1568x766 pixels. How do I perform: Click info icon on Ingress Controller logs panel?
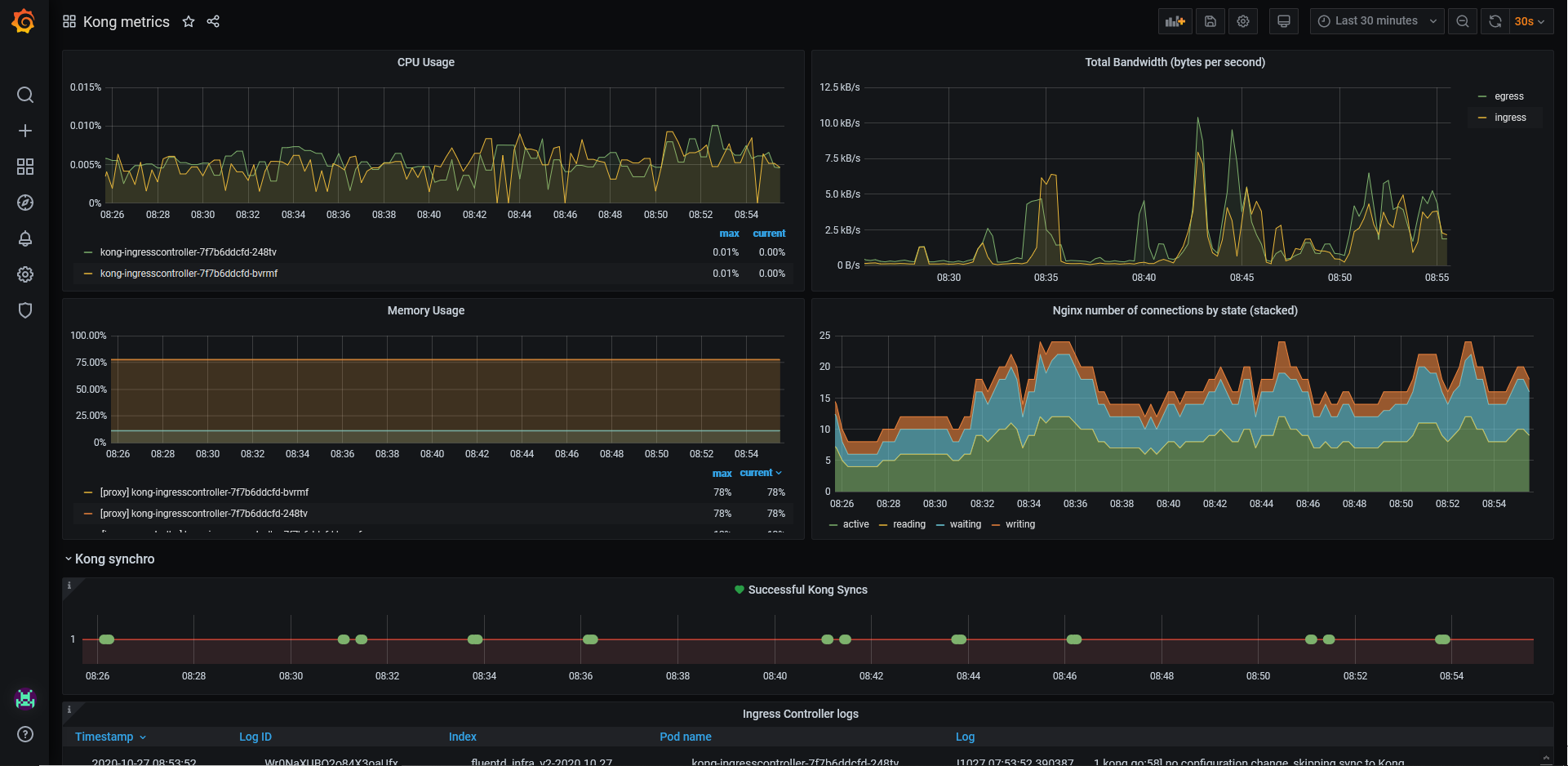(69, 710)
